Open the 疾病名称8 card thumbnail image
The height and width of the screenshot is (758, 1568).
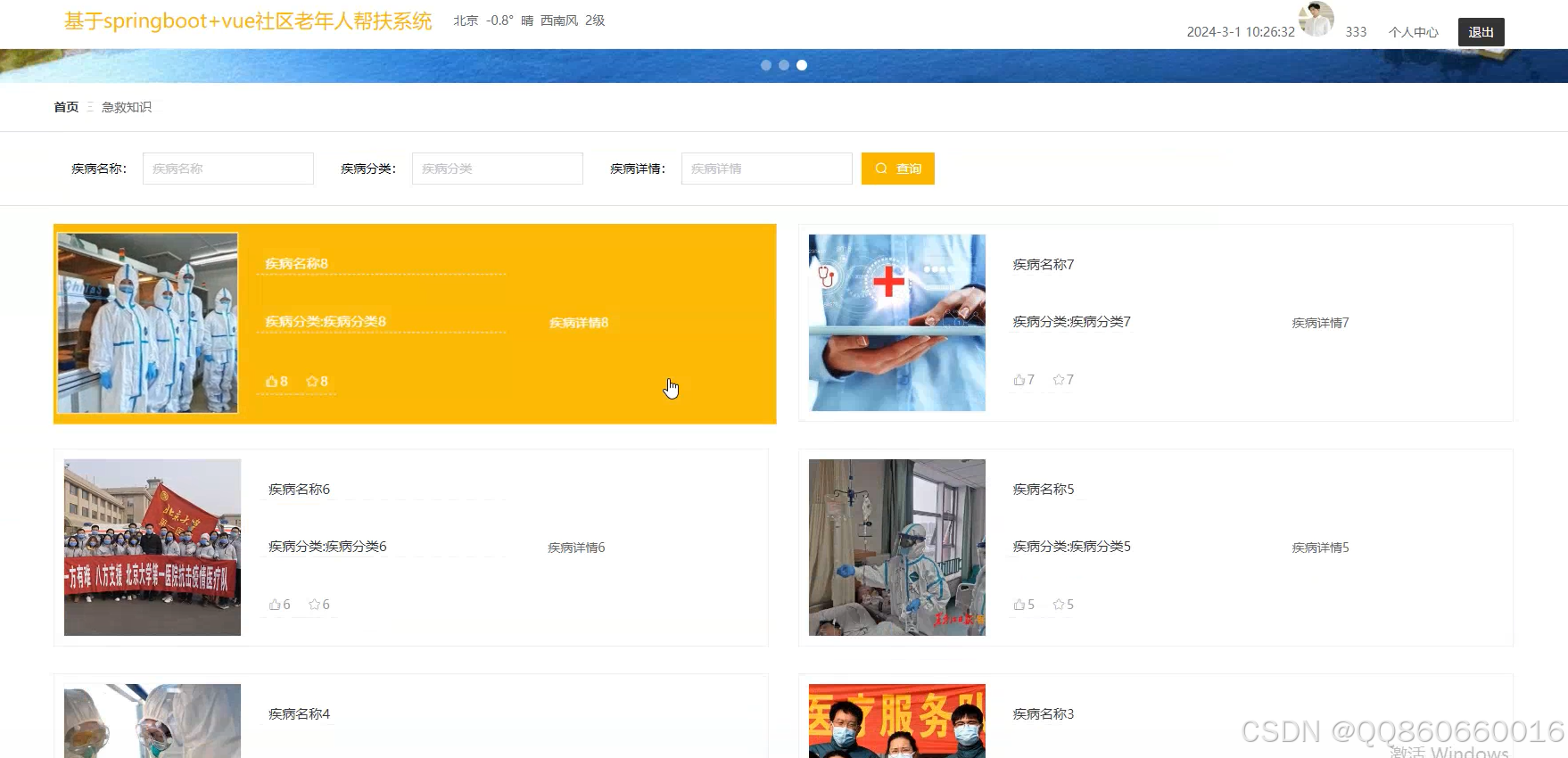(148, 323)
